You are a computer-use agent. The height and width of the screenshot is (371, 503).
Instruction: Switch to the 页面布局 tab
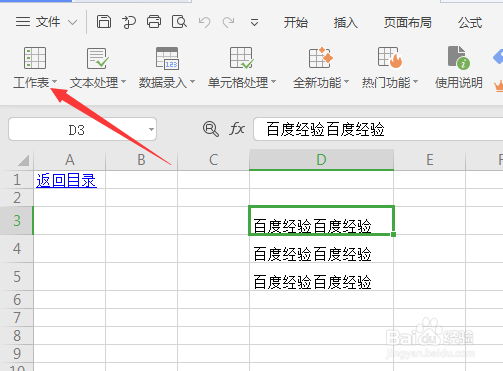point(408,23)
